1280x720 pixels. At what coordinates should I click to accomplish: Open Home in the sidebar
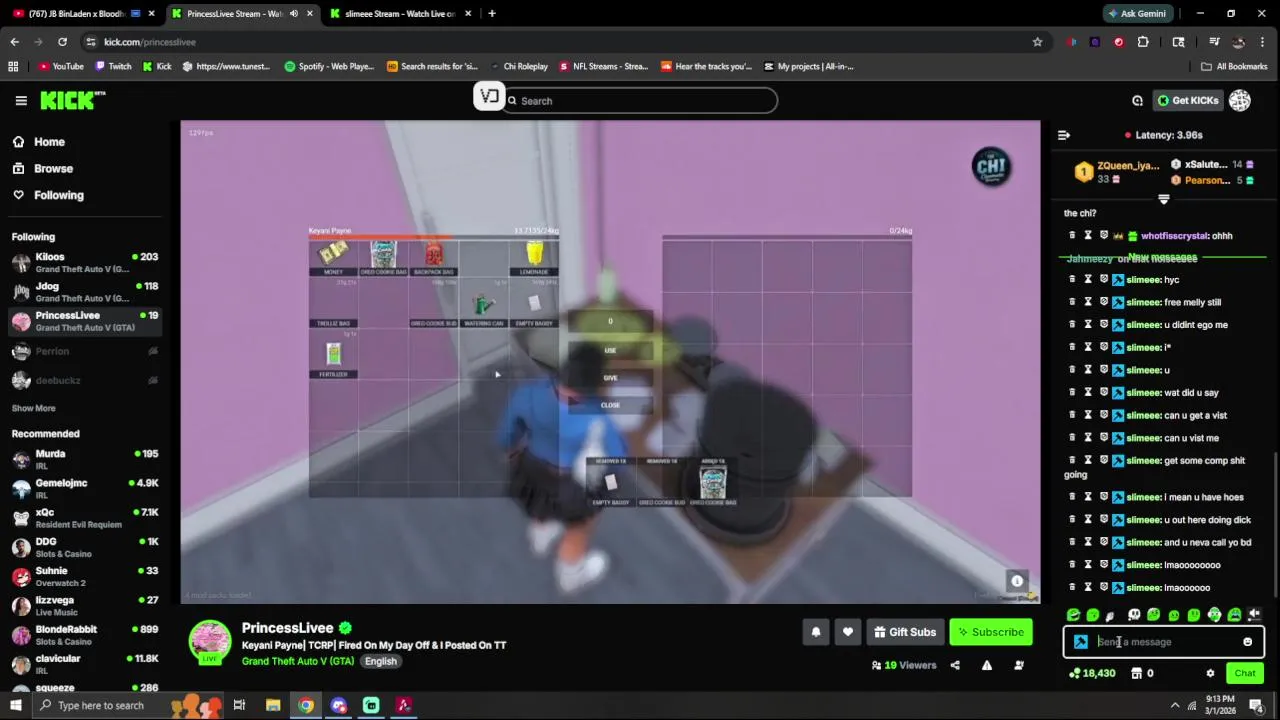click(49, 142)
